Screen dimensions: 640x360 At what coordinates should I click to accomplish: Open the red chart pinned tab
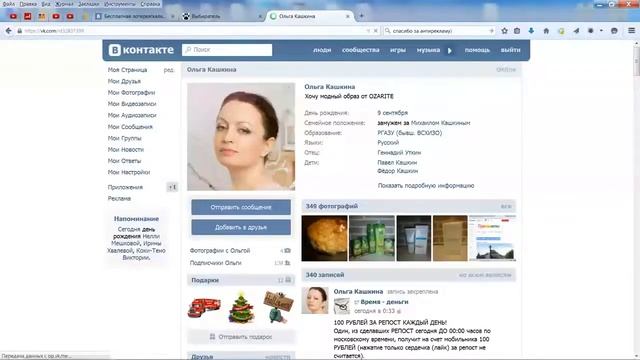(28, 16)
